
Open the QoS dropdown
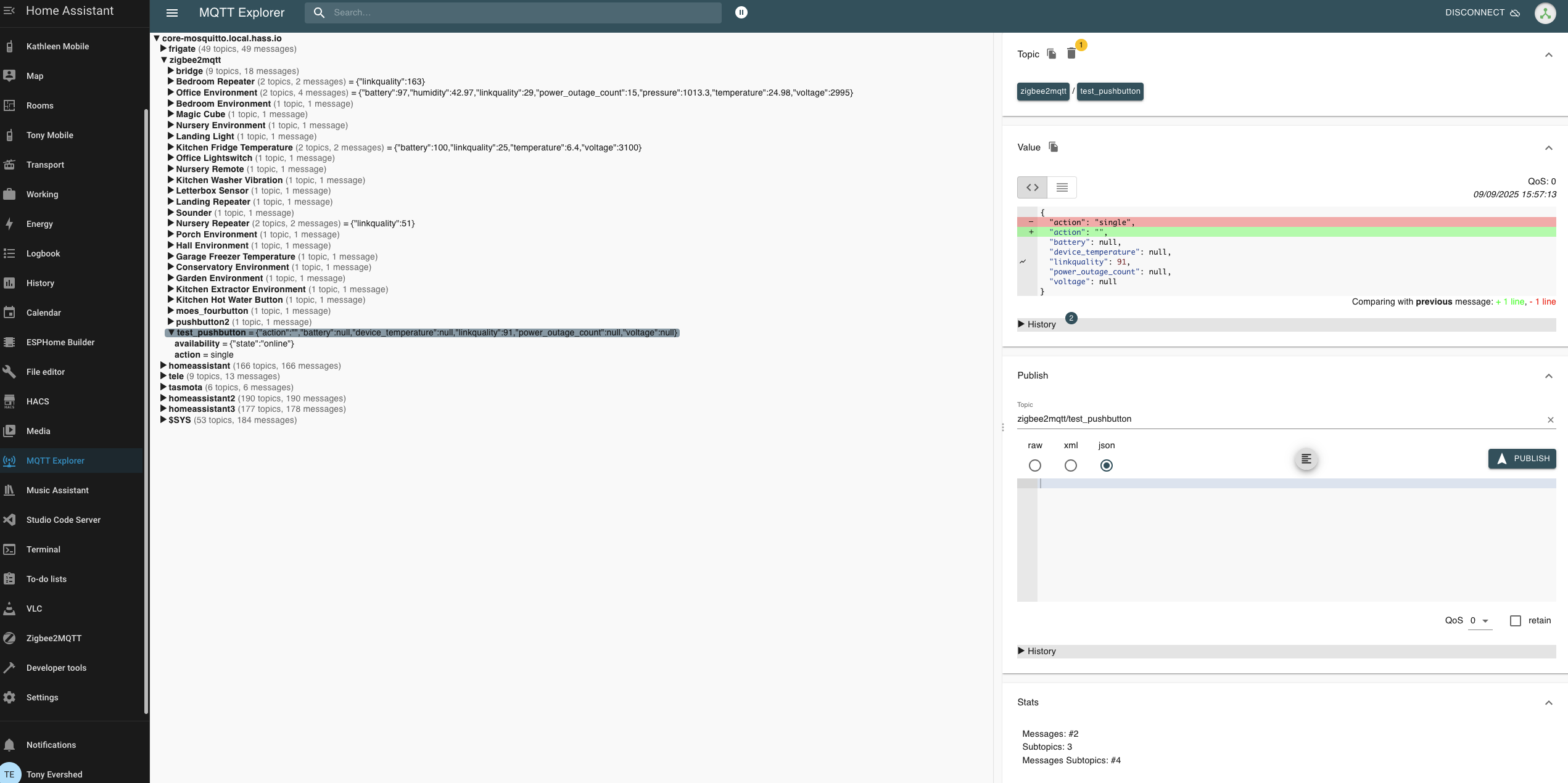[x=1480, y=621]
